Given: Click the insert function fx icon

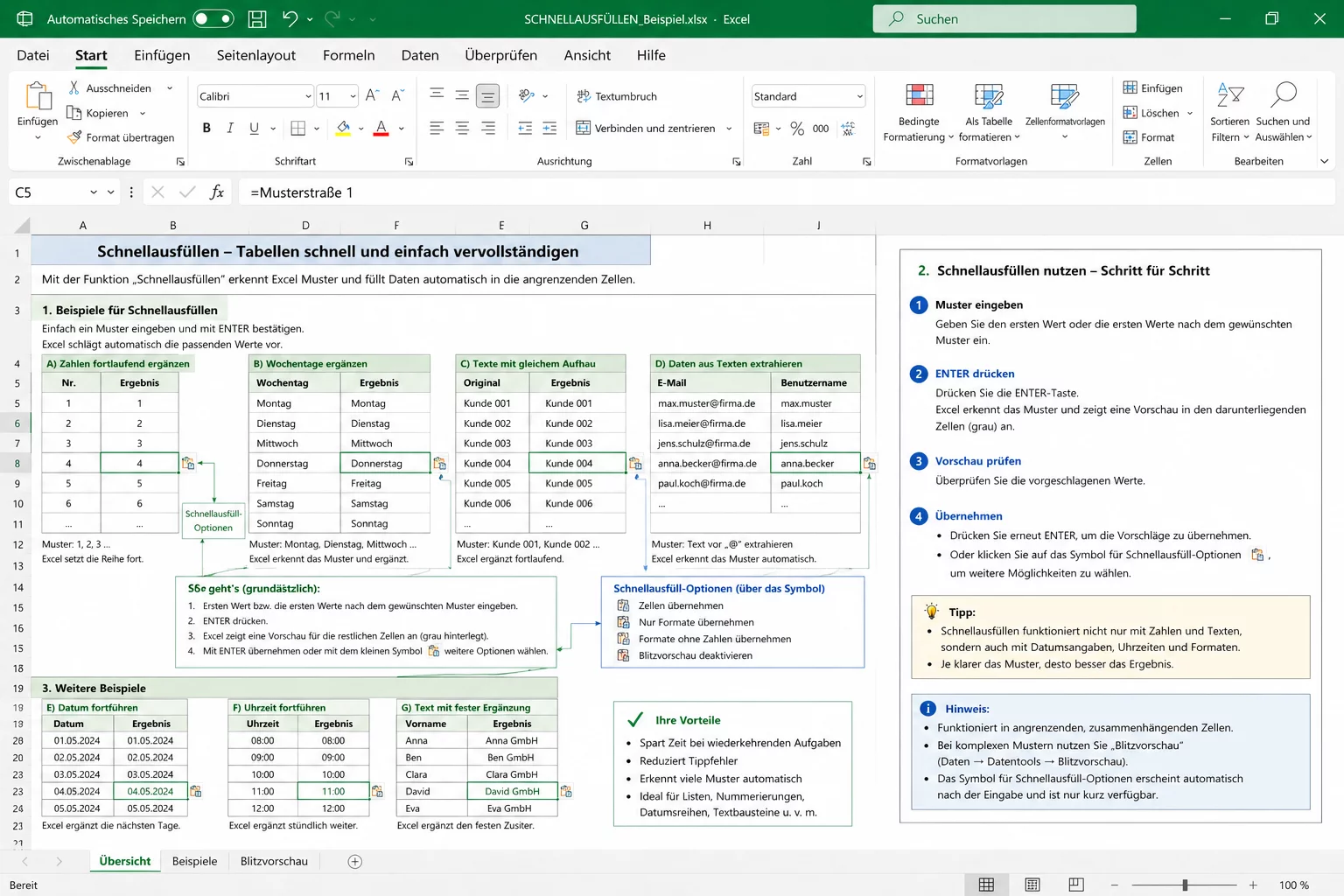Looking at the screenshot, I should (x=217, y=192).
